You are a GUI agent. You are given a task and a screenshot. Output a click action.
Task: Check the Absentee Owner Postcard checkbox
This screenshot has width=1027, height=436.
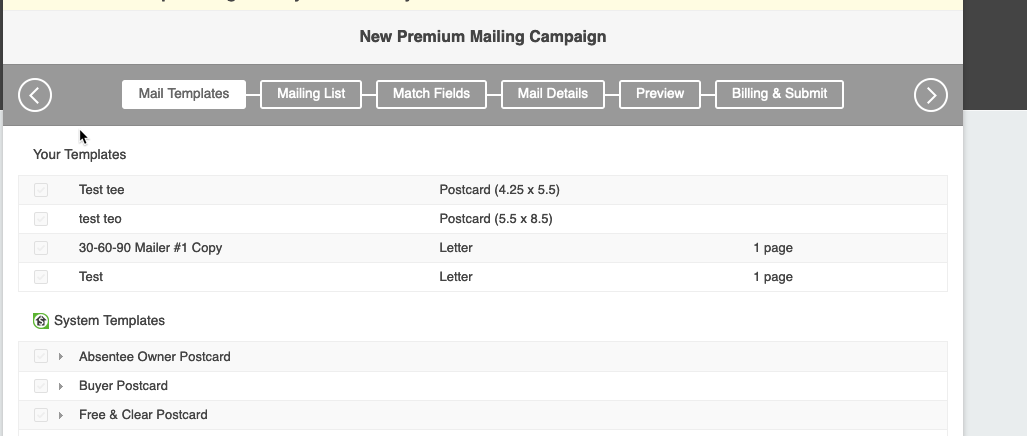41,356
